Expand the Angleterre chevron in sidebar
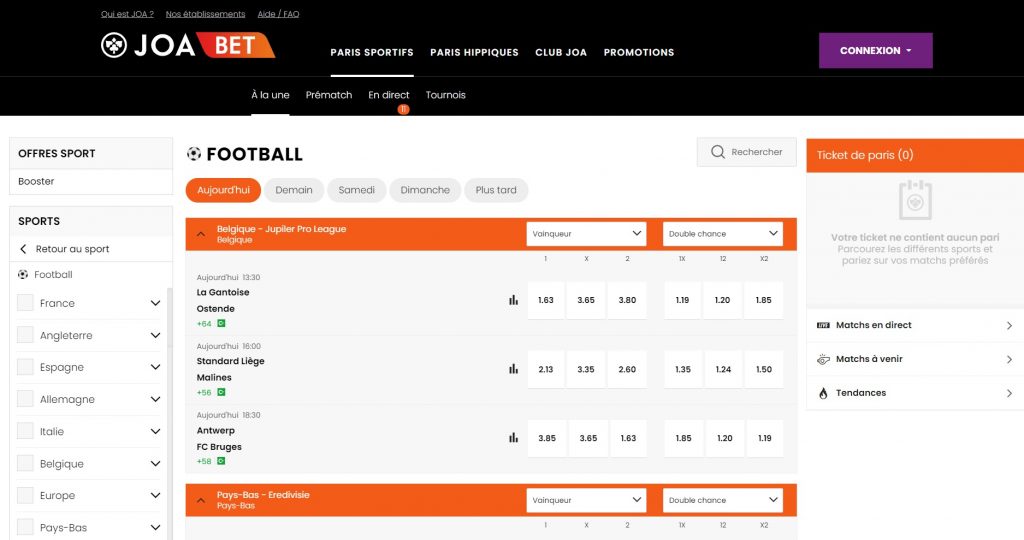The image size is (1024, 540). (x=155, y=336)
